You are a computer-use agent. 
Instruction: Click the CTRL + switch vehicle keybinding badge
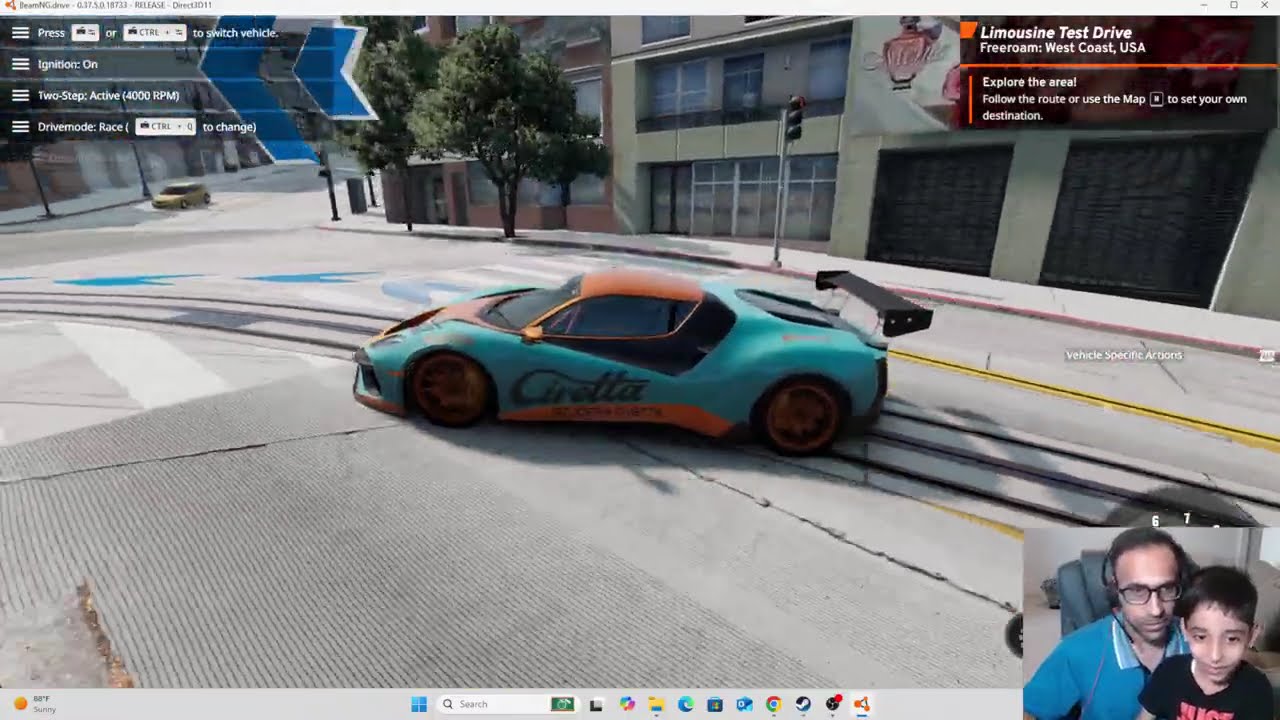(154, 33)
